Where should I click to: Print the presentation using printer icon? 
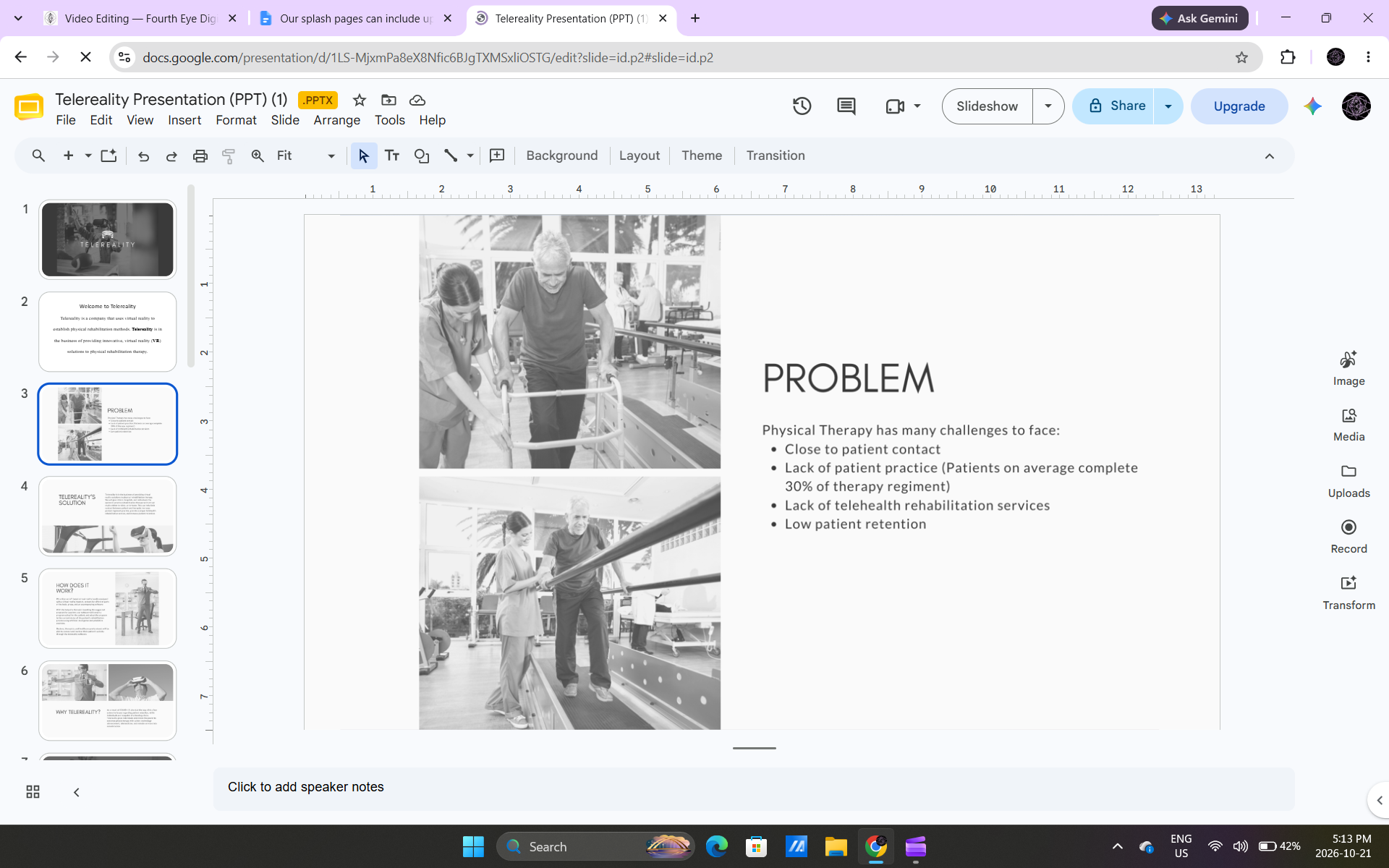tap(200, 156)
